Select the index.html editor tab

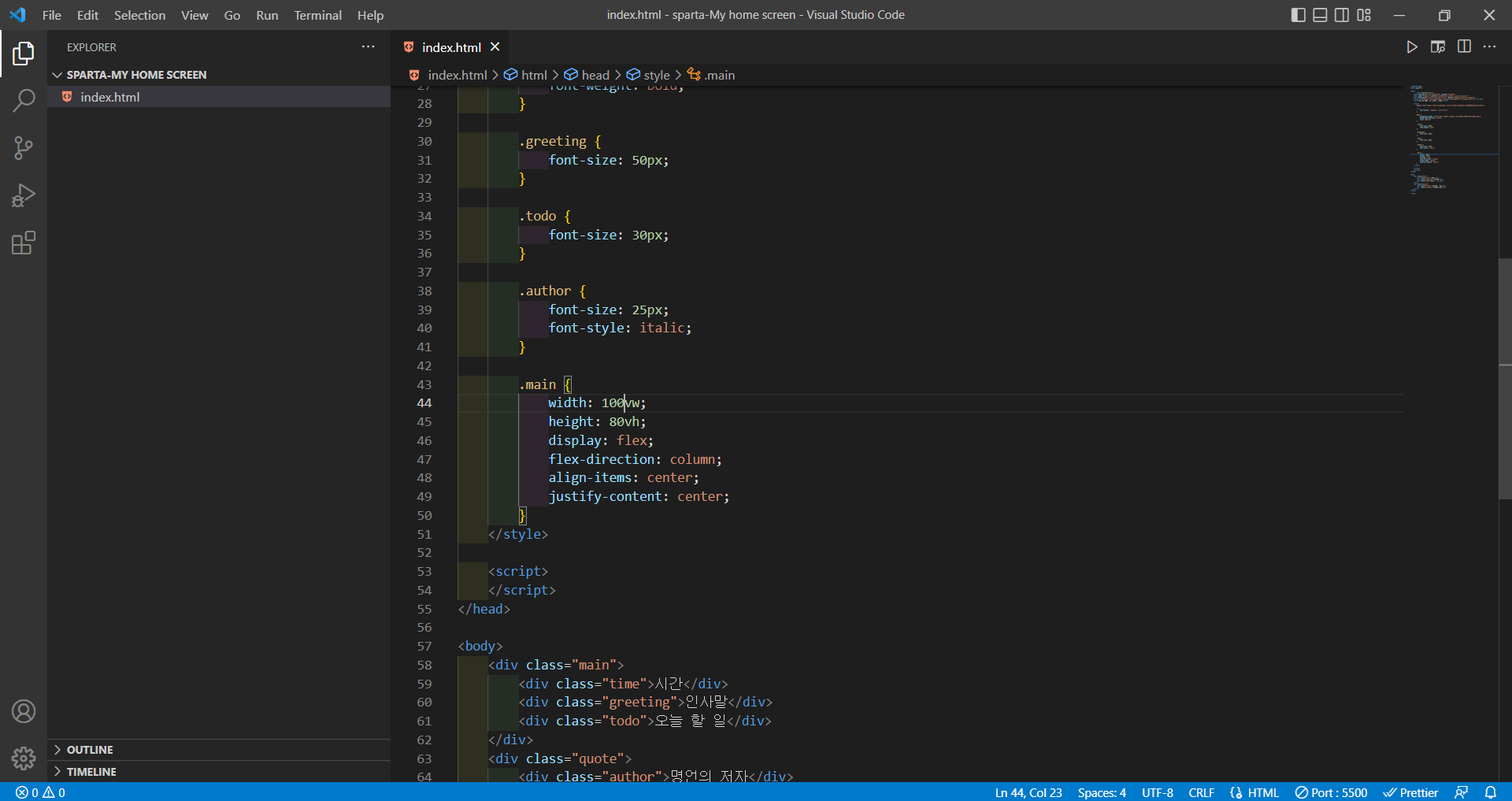click(451, 47)
